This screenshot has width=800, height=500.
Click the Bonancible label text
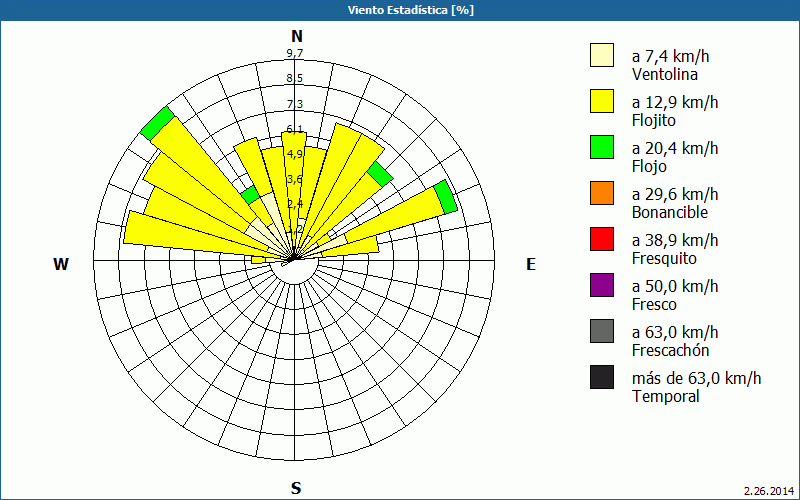(x=670, y=212)
